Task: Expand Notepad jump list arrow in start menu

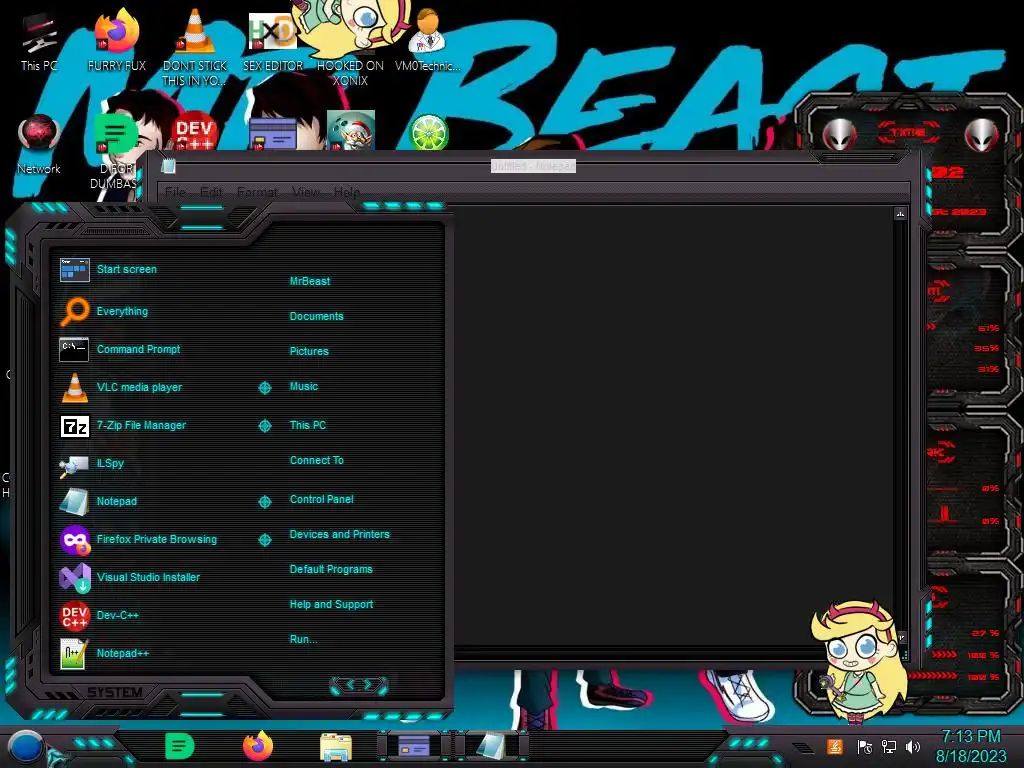Action: [264, 502]
